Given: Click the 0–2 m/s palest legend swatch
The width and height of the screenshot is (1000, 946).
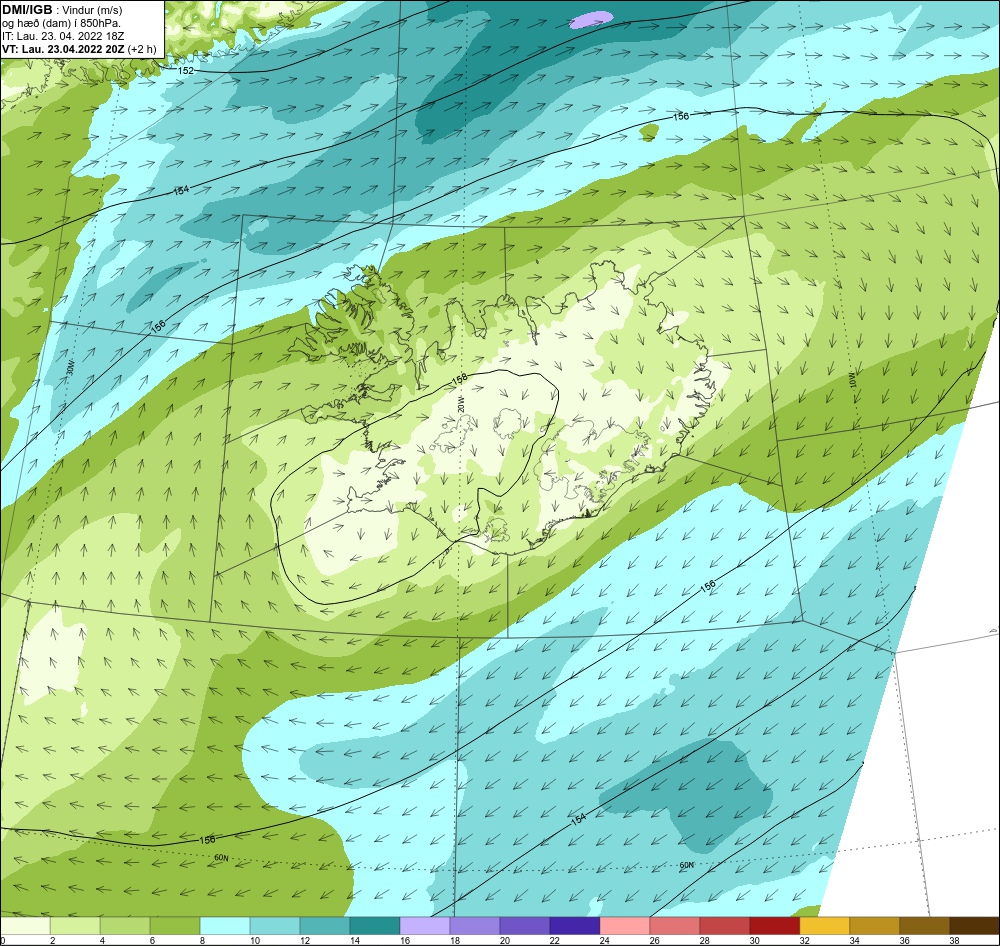Looking at the screenshot, I should (25, 926).
